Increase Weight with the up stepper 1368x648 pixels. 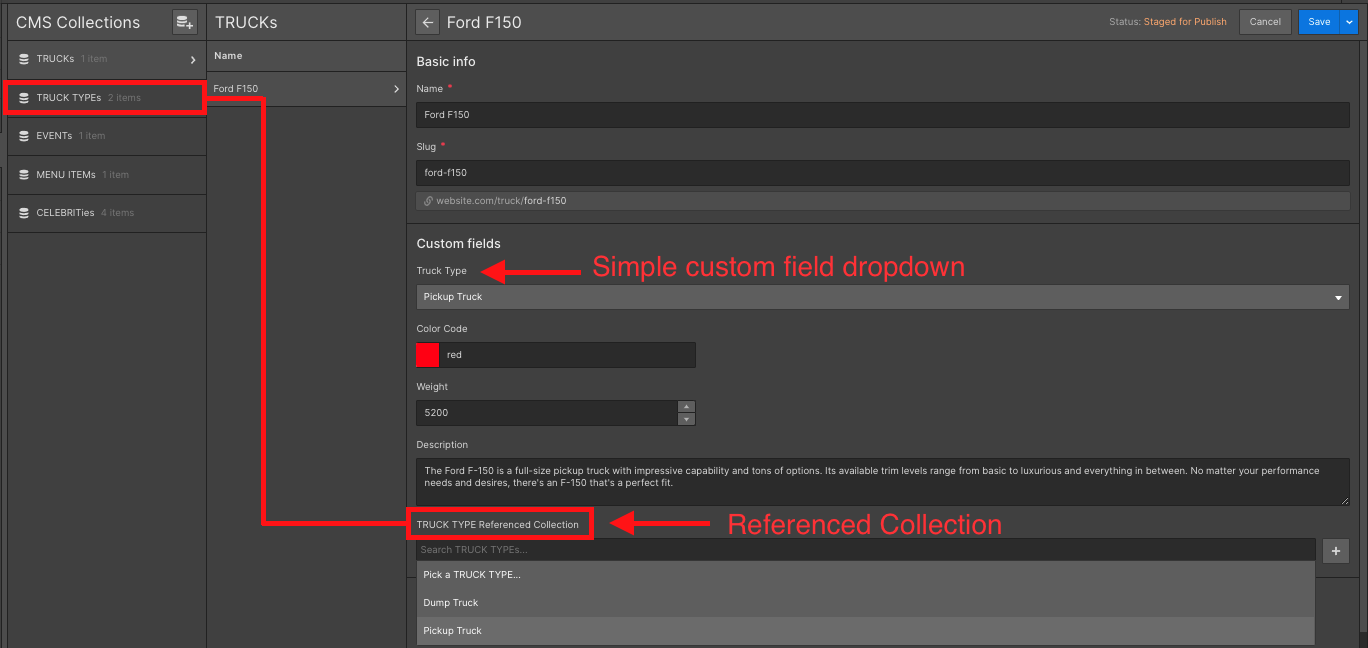686,406
